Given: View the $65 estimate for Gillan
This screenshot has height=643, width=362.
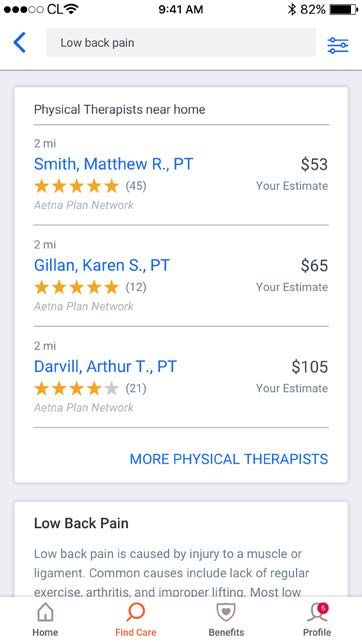Looking at the screenshot, I should (292, 276).
